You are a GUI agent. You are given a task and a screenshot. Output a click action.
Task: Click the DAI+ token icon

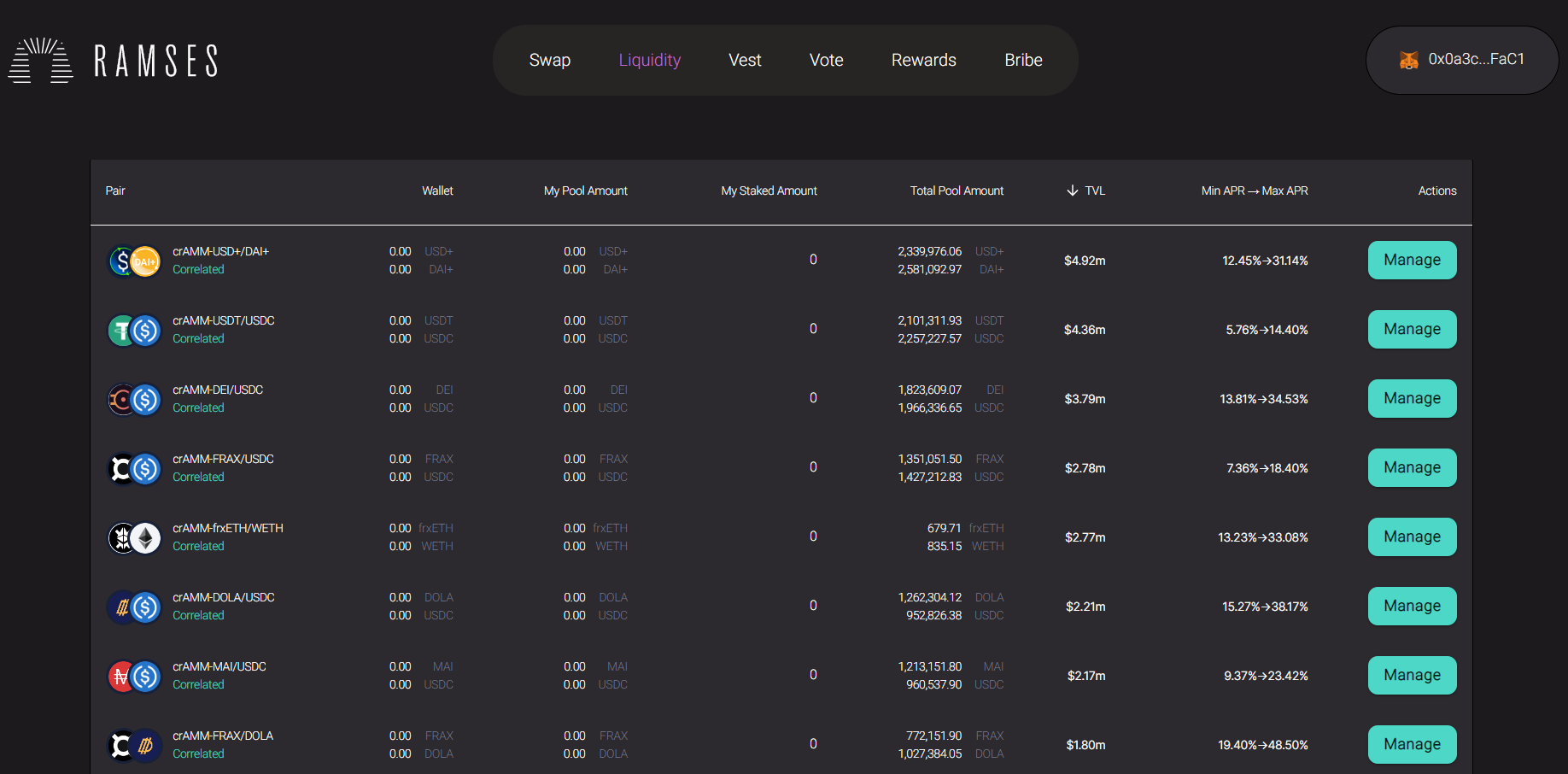point(145,261)
